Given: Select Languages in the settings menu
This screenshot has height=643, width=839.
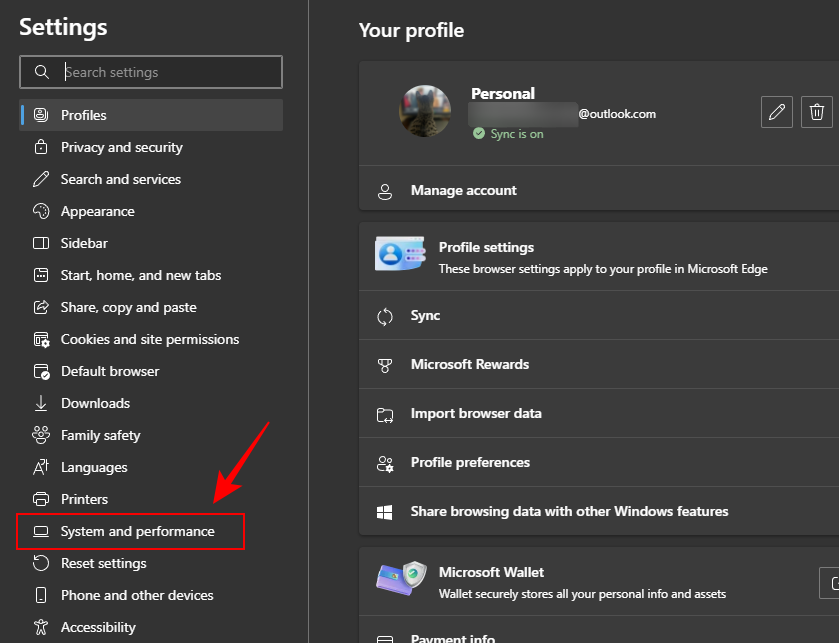Looking at the screenshot, I should 151,467.
